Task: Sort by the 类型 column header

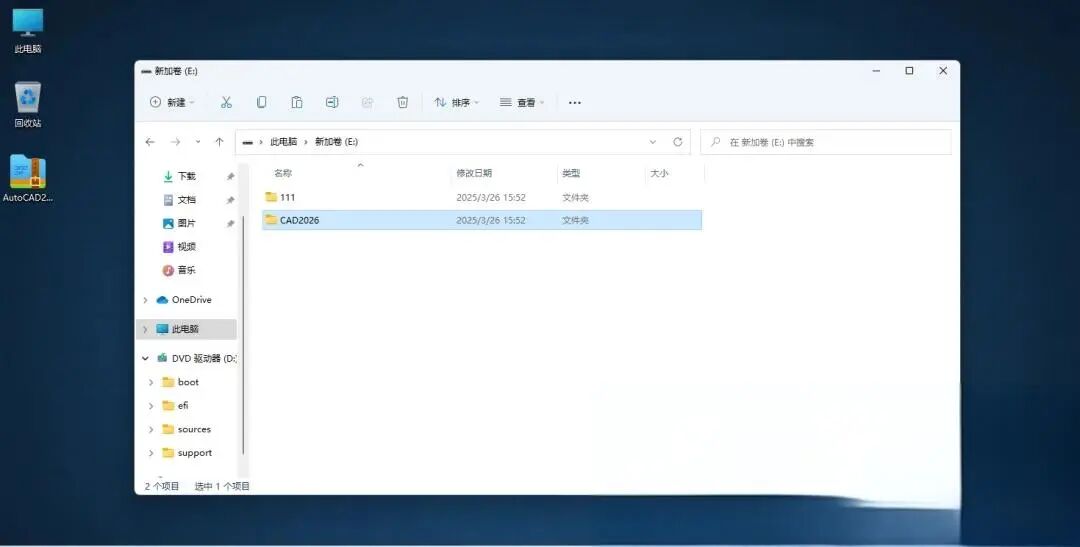Action: pyautogui.click(x=571, y=174)
